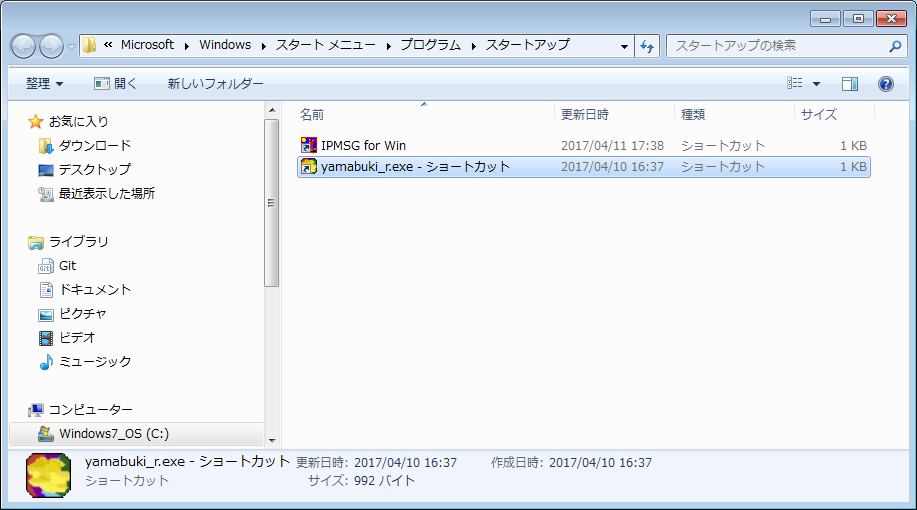Click the yamabuki flower thumbnail in details pane
Screen dimensions: 917x510
tap(48, 472)
